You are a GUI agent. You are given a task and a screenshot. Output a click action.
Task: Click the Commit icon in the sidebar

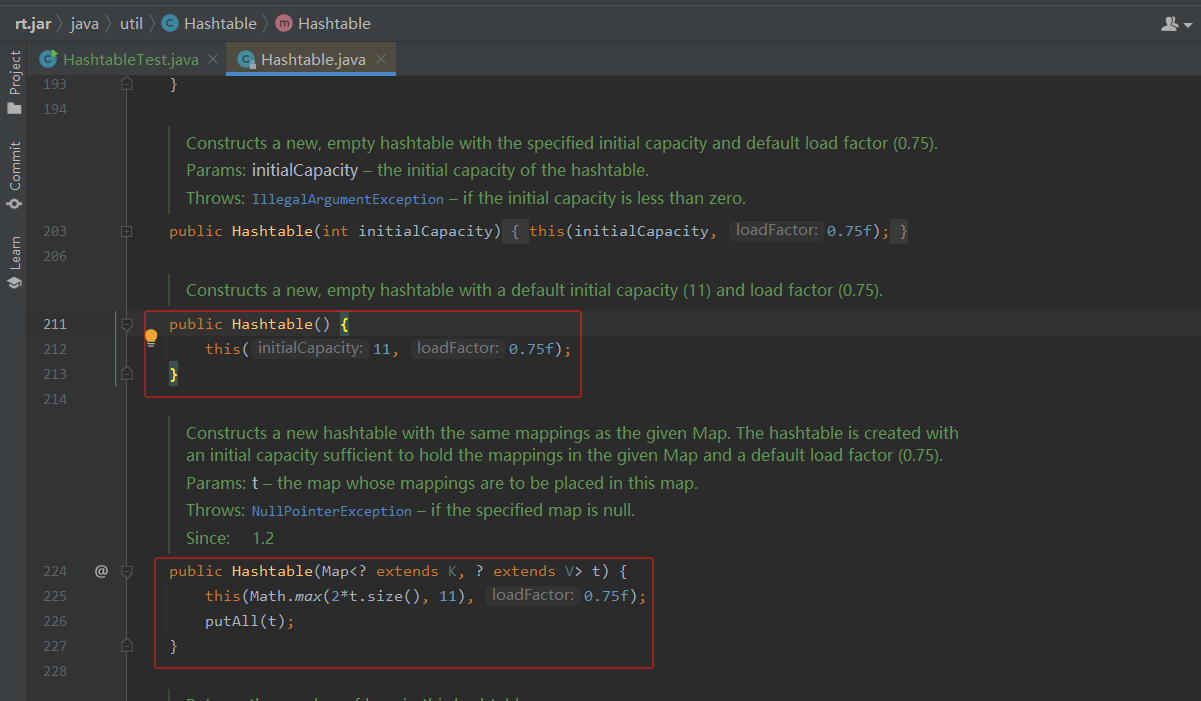(x=14, y=204)
